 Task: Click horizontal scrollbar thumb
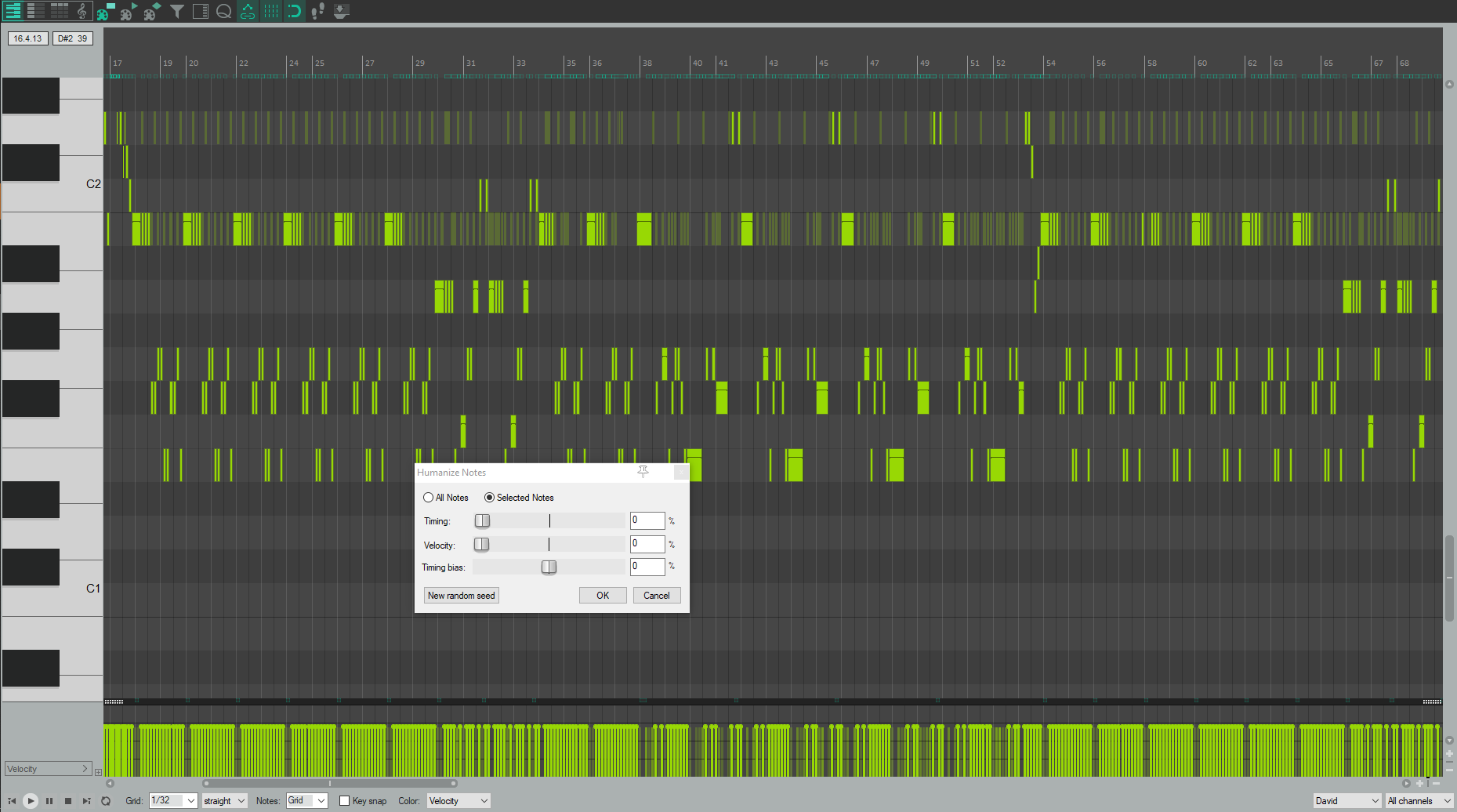330,783
